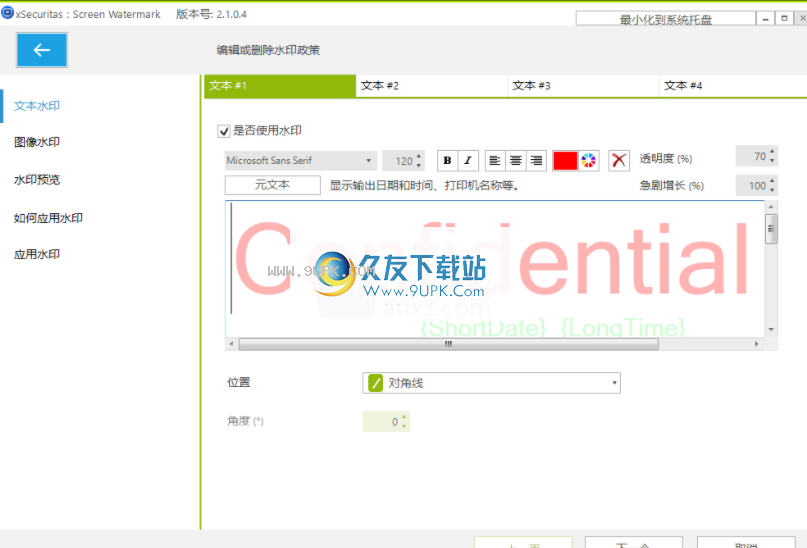Viewport: 807px width, 548px height.
Task: Click the 元文本 button
Action: coord(273,185)
